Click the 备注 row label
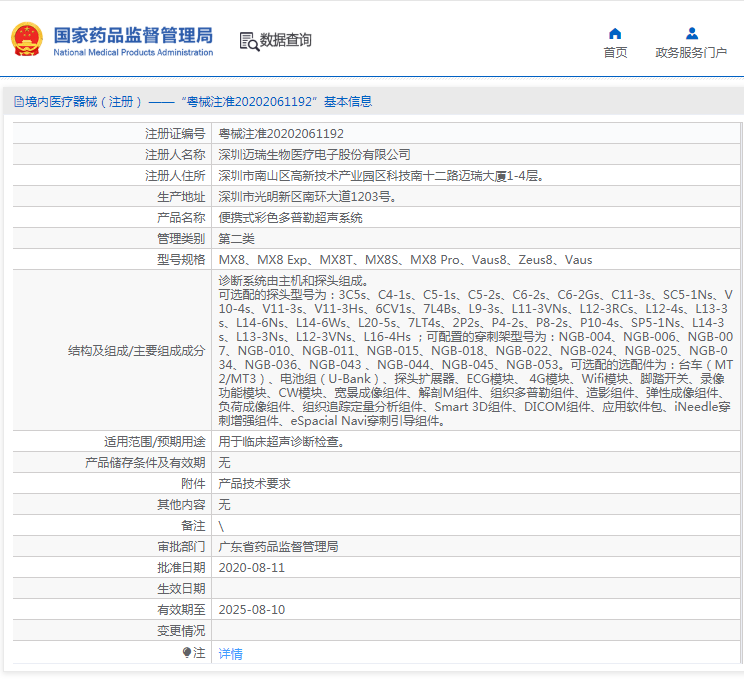The image size is (744, 680). pos(193,526)
